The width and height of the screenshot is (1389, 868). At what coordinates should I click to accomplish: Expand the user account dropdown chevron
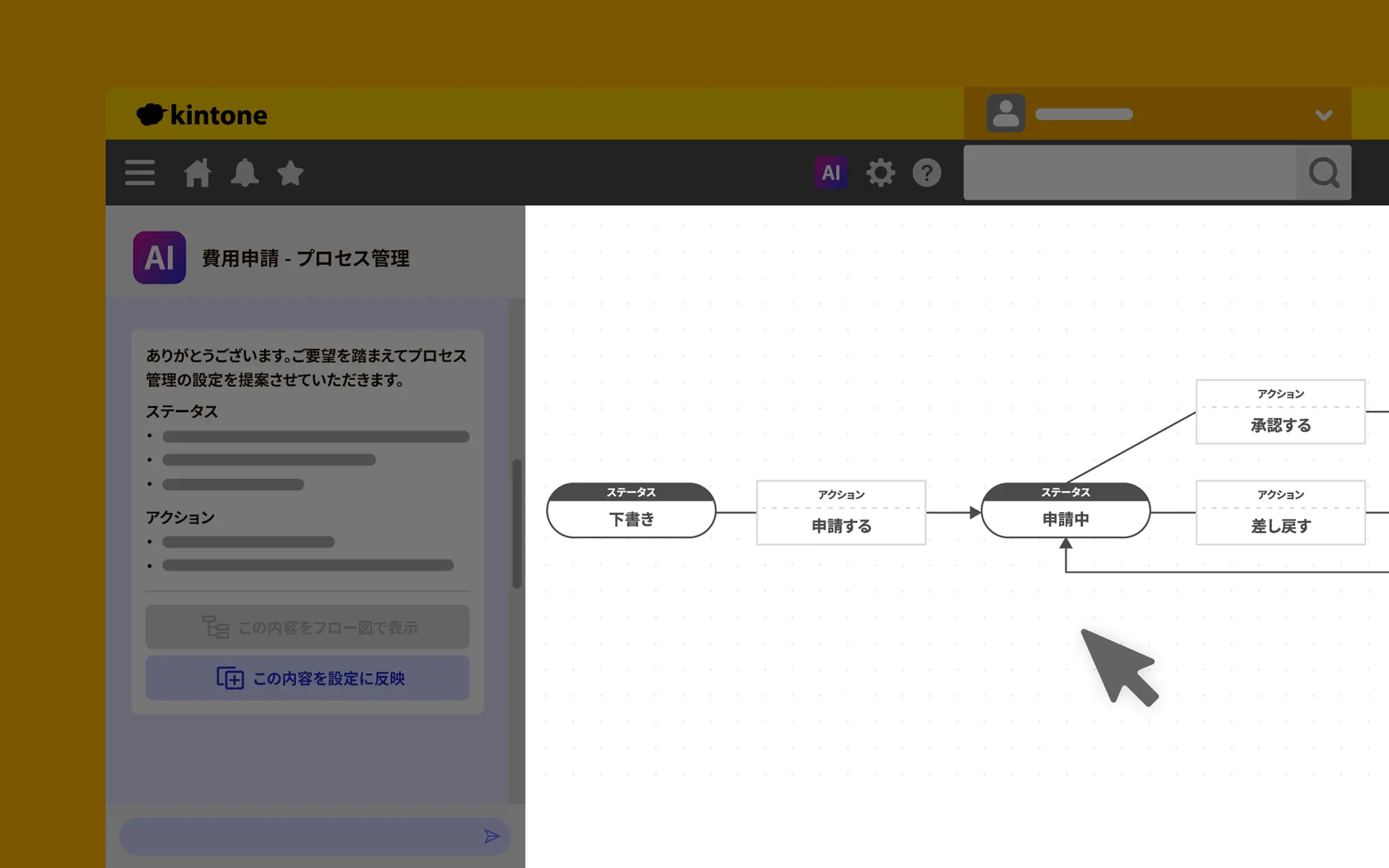point(1323,115)
